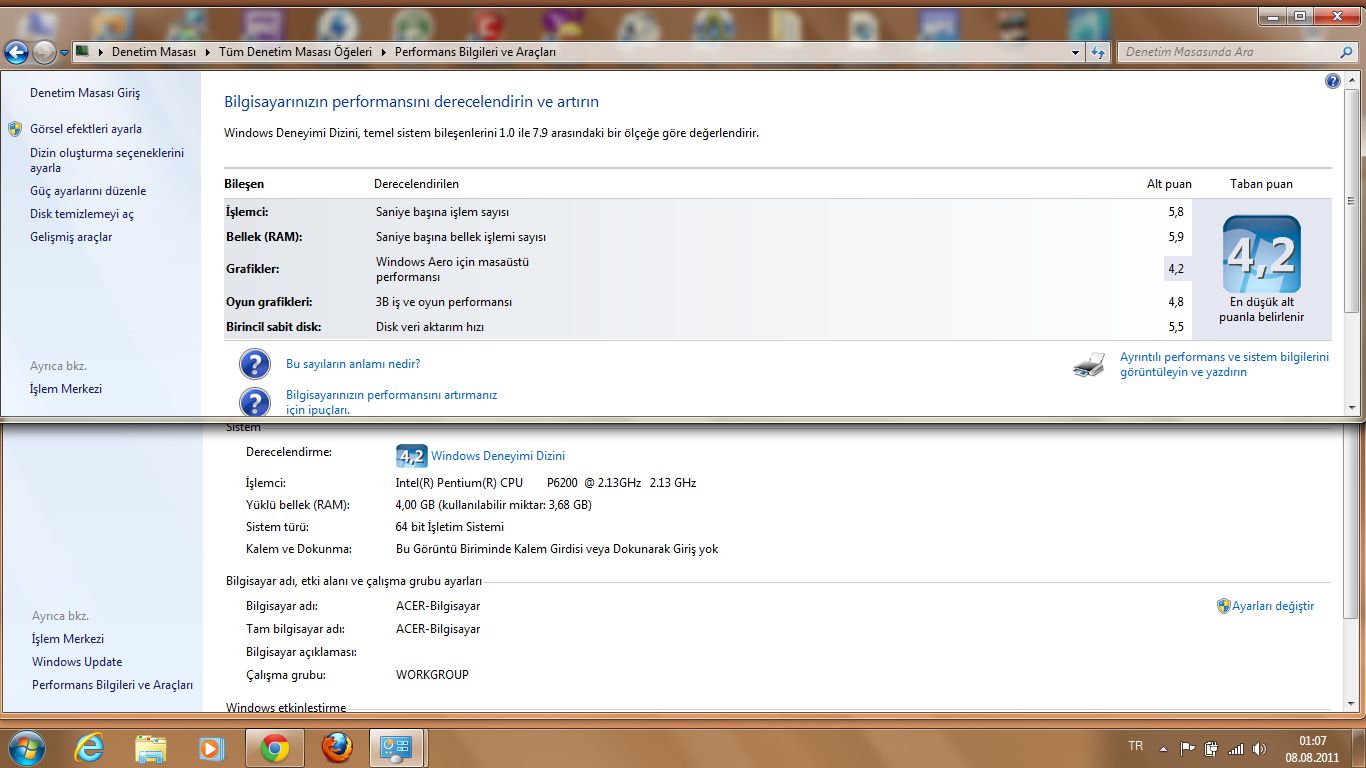1366x768 pixels.
Task: Click 'WORKGROUP' value in System window
Action: tap(432, 675)
